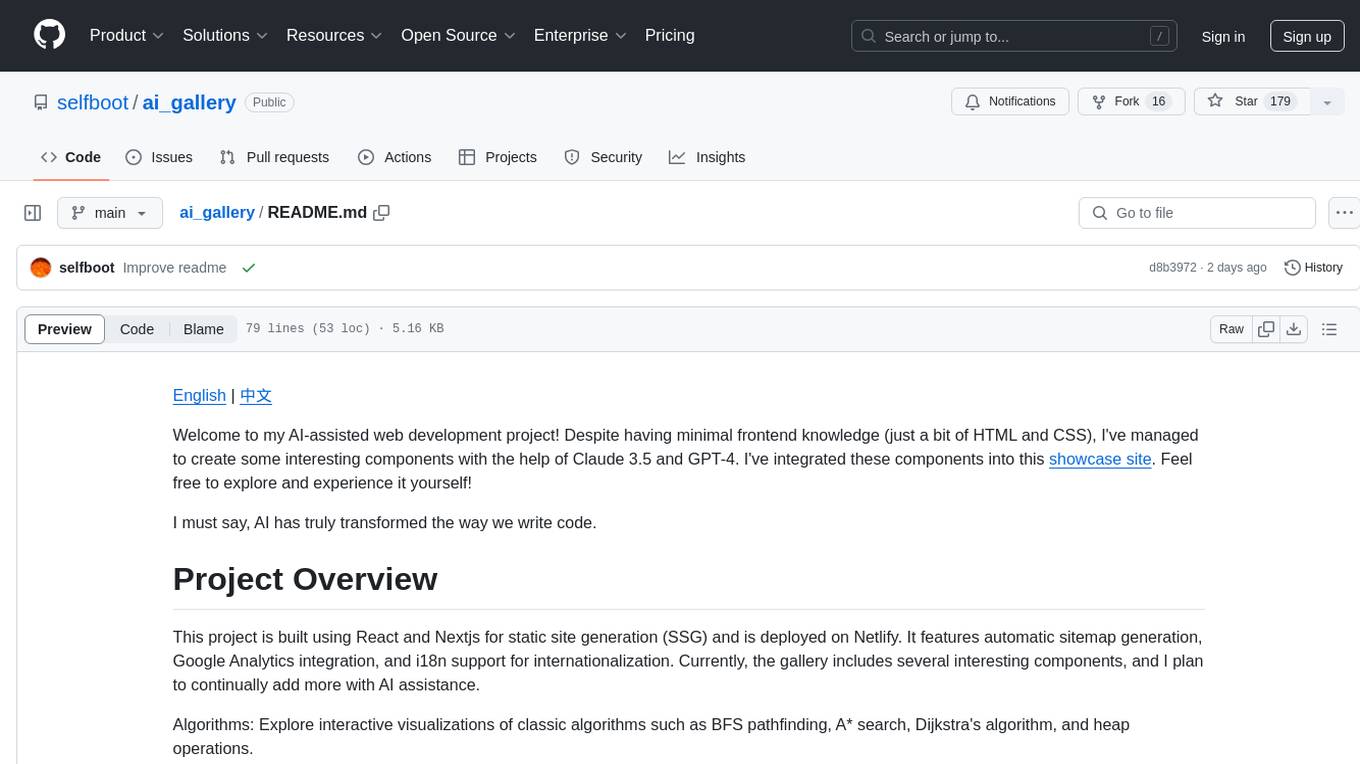The width and height of the screenshot is (1360, 764).
Task: Collapse the file tree side panel
Action: point(33,213)
